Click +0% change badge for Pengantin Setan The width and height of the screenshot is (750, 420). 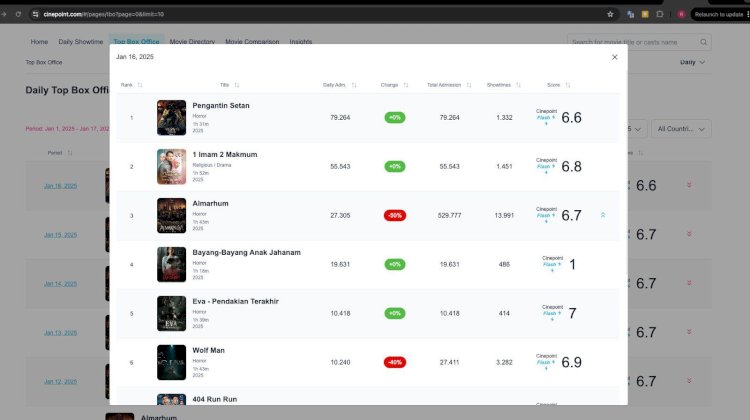click(x=395, y=118)
